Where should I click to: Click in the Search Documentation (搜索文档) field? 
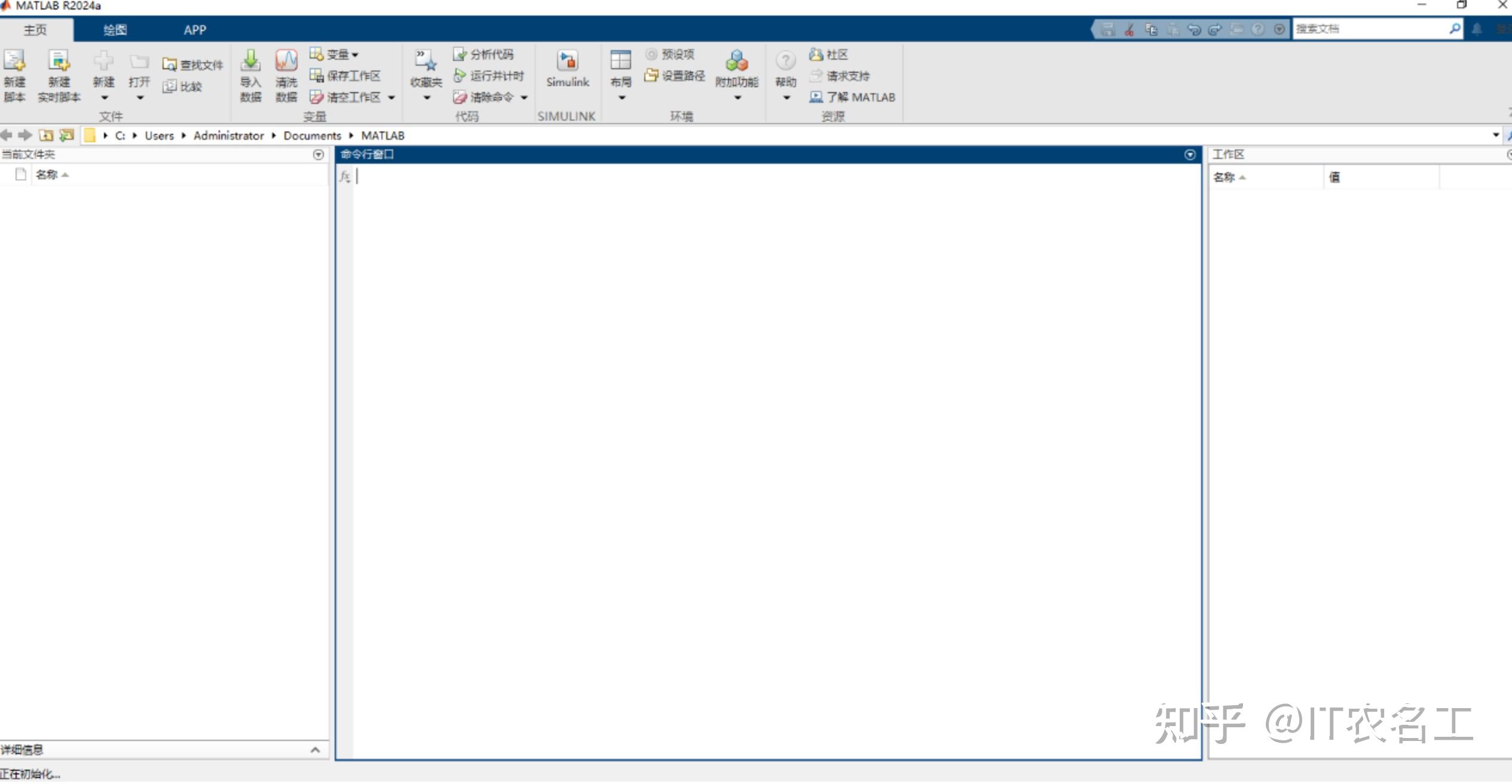point(1370,29)
